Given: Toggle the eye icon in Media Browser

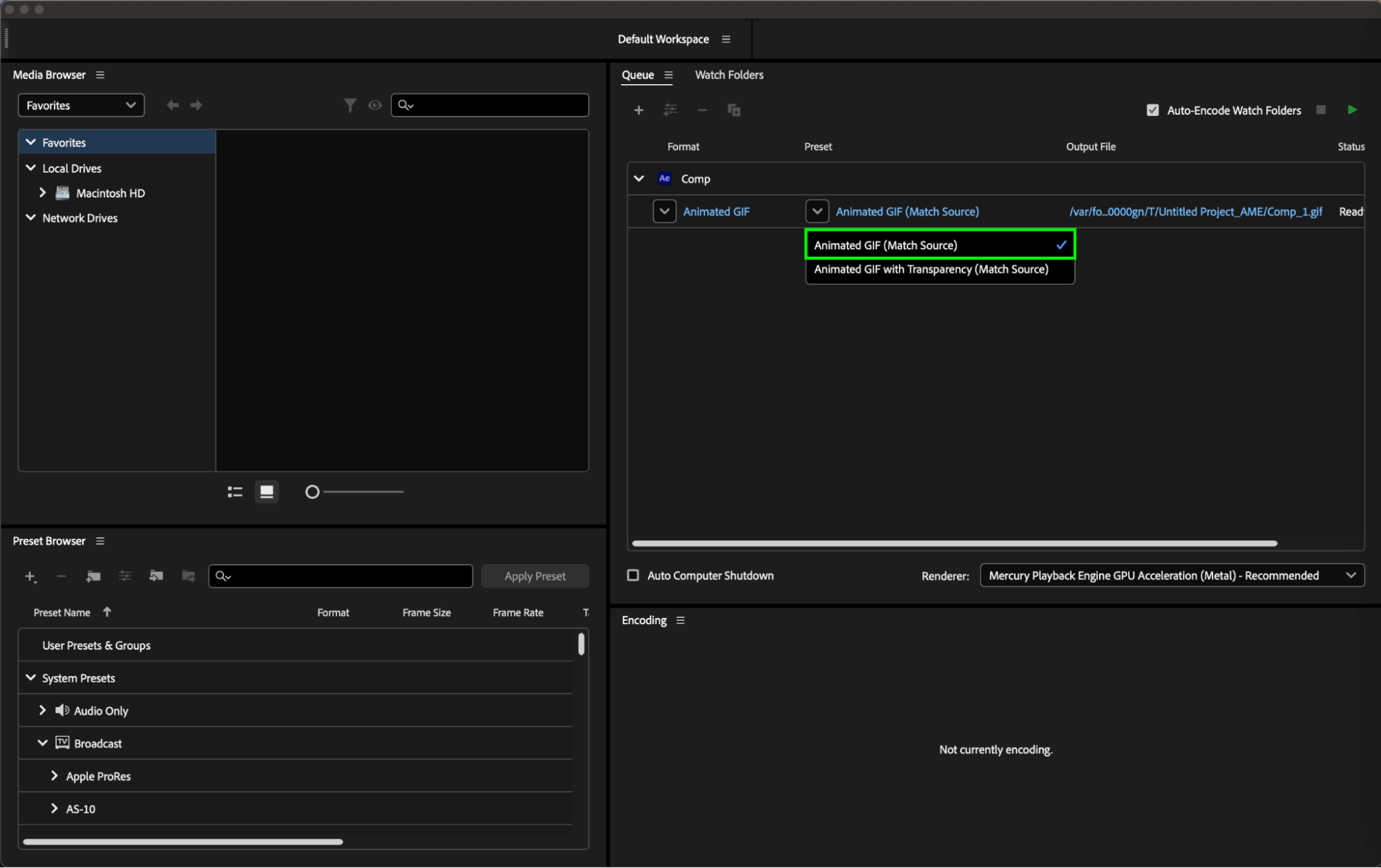Looking at the screenshot, I should click(375, 105).
